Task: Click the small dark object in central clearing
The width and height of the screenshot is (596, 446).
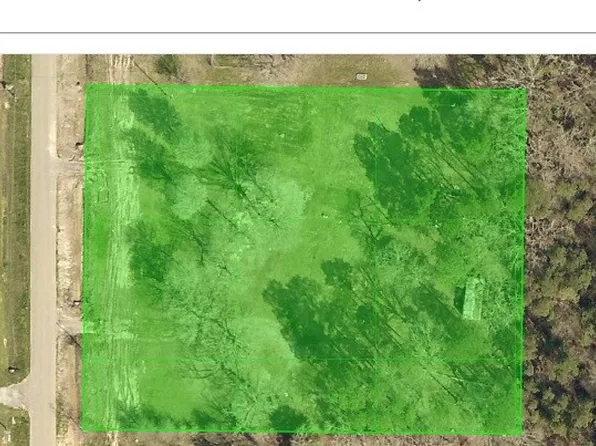Action: tap(324, 215)
